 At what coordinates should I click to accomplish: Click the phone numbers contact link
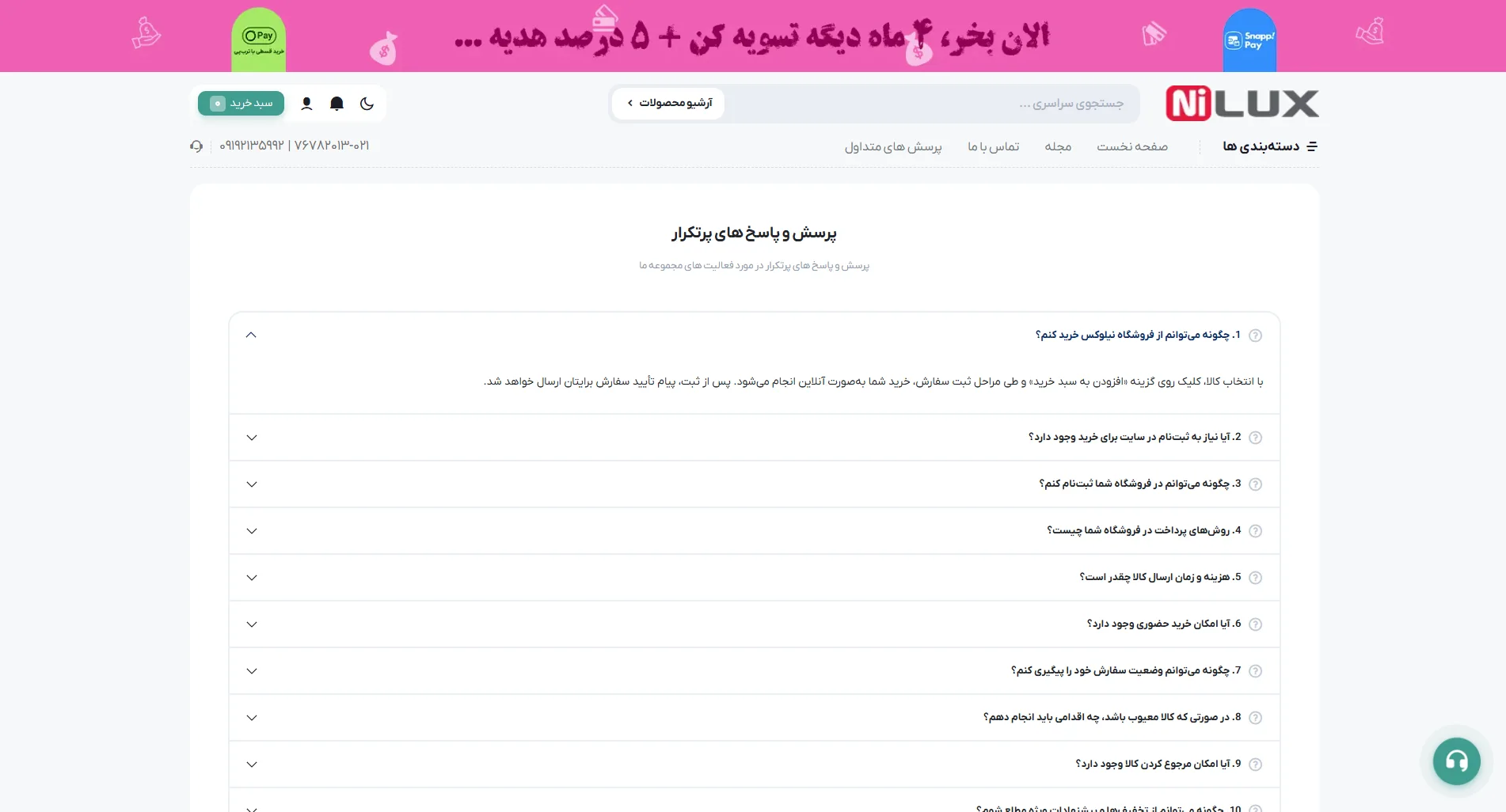click(295, 146)
